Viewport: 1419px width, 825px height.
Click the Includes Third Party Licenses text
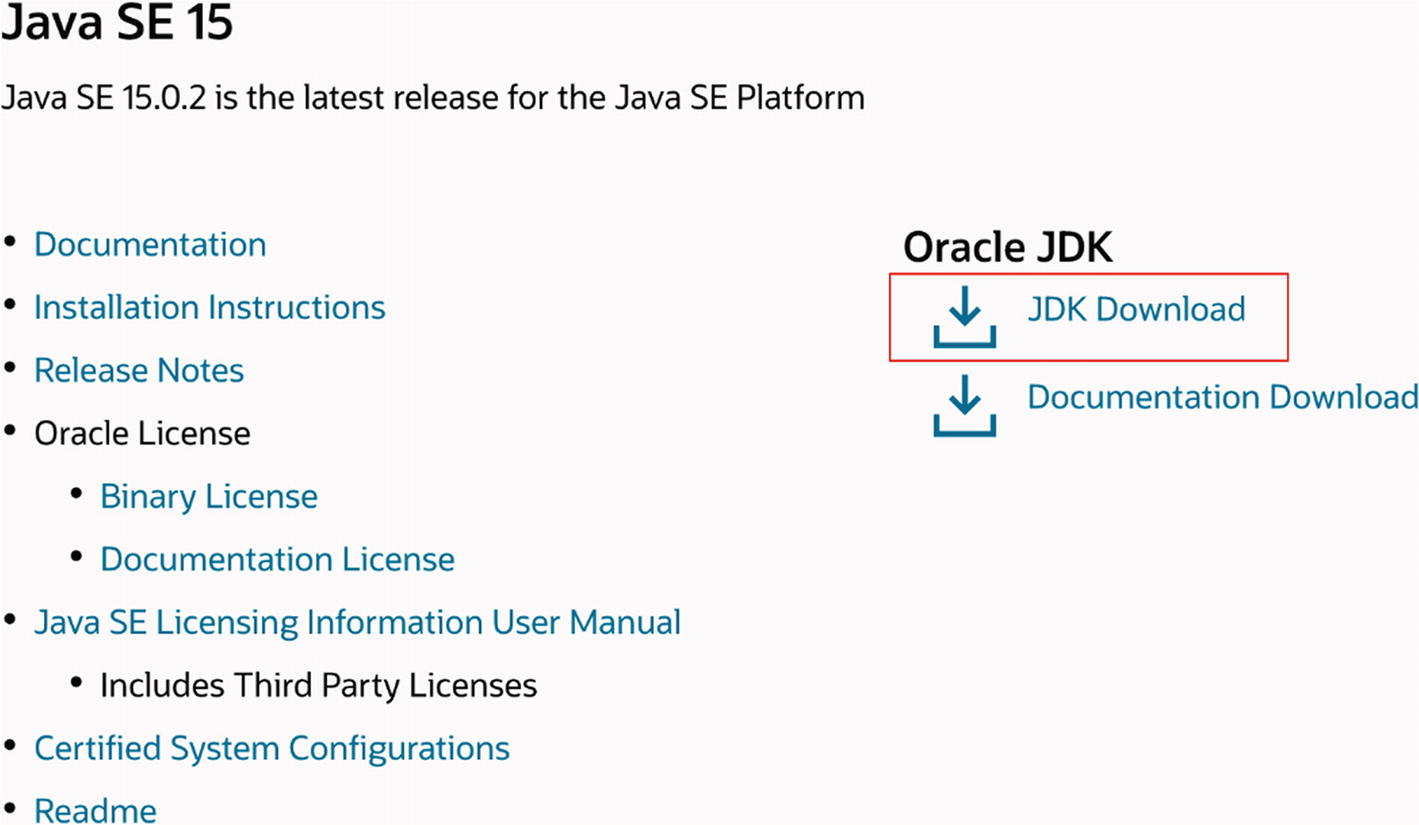(319, 686)
